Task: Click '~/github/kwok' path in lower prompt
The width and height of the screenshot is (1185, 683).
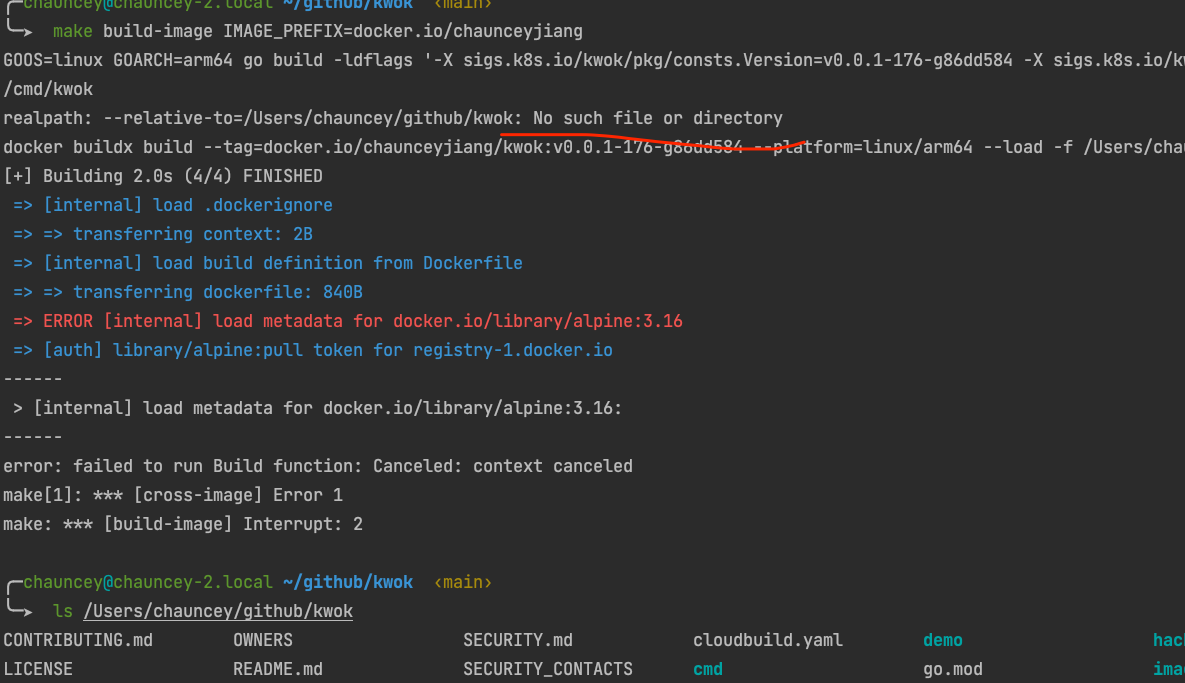Action: tap(348, 583)
